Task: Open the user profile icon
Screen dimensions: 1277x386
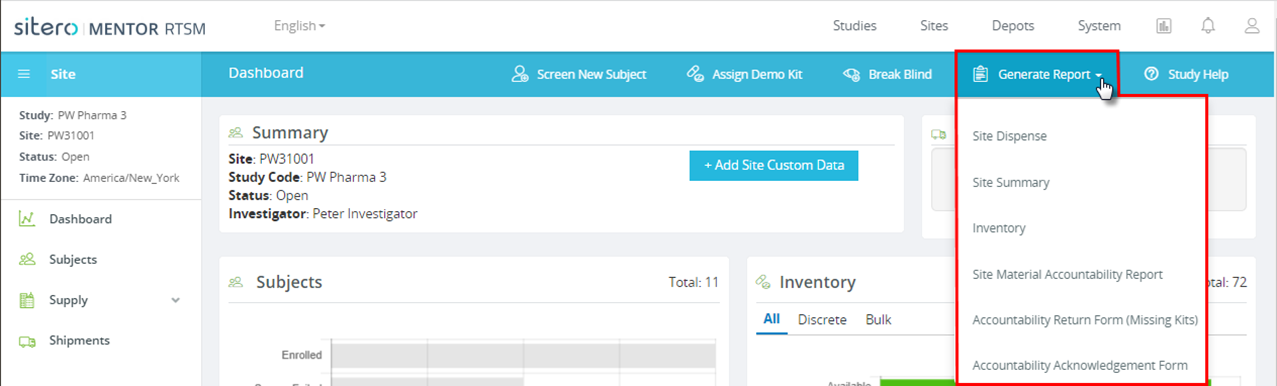Action: point(1252,26)
